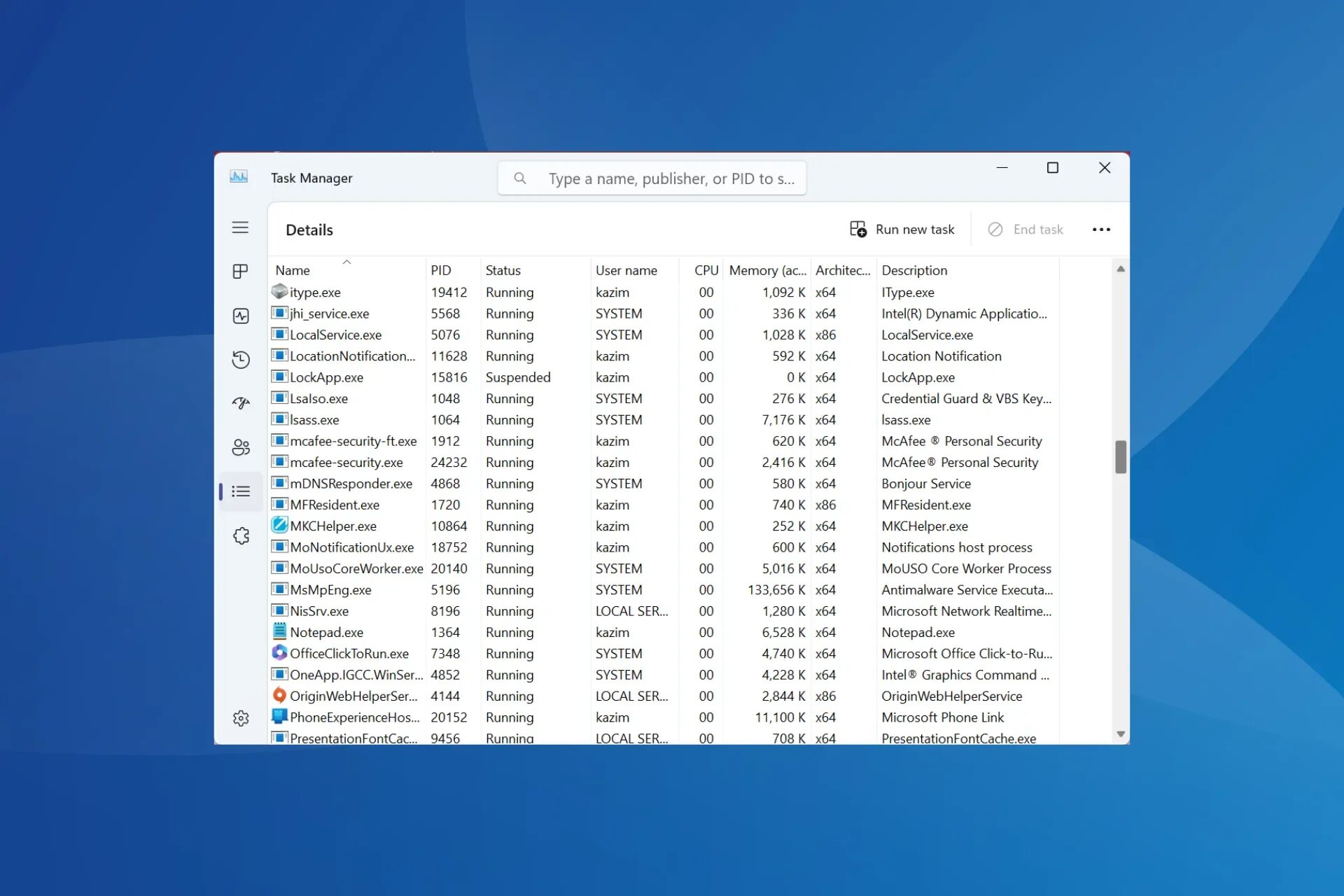
Task: Select the Notepad.exe process row
Action: coord(327,632)
